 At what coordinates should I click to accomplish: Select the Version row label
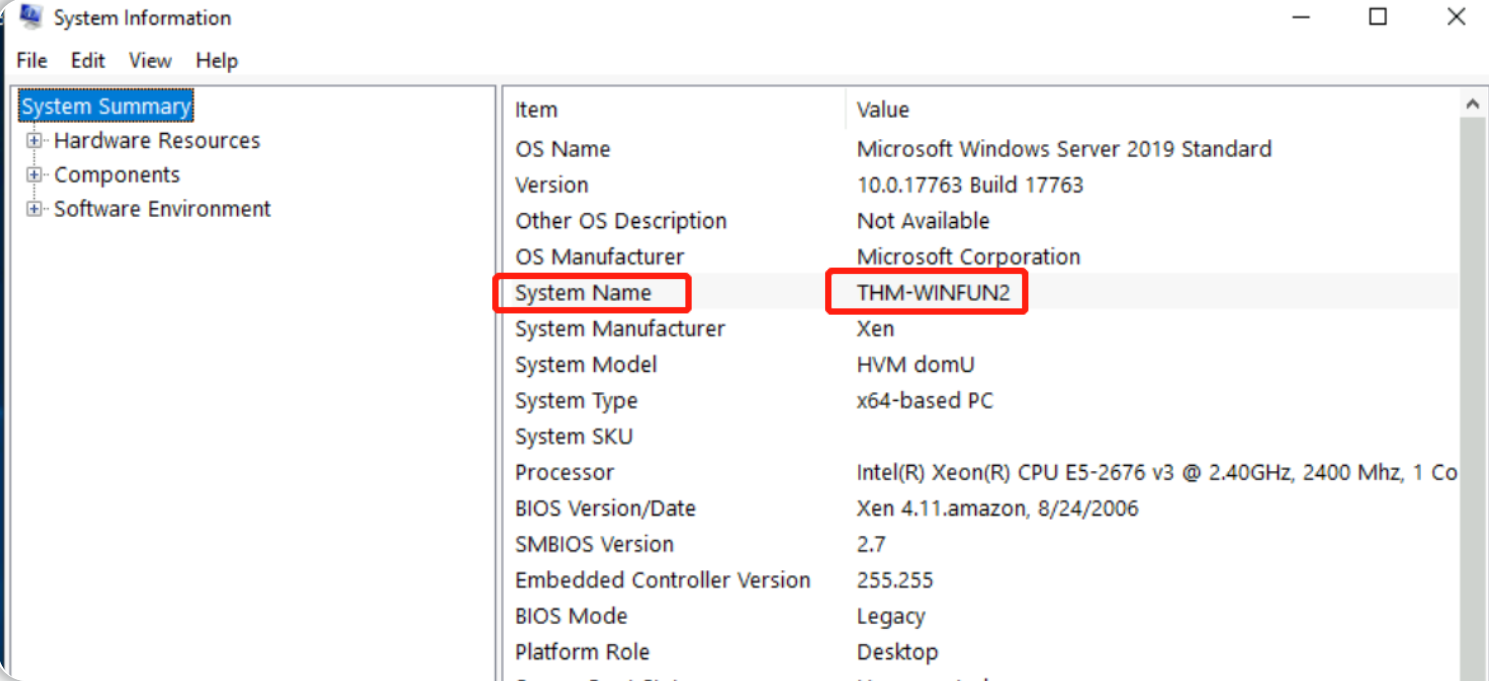pyautogui.click(x=551, y=185)
